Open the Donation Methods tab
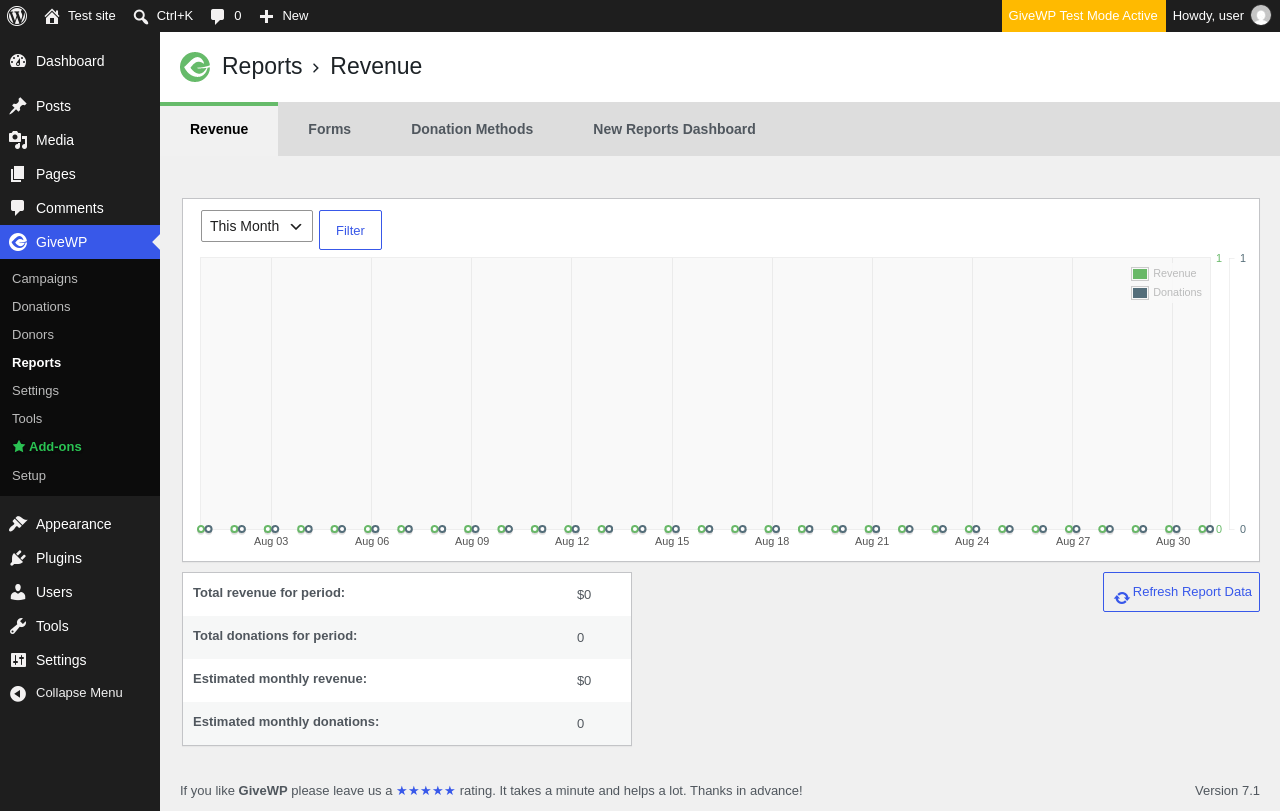Viewport: 1280px width, 811px height. click(x=472, y=129)
